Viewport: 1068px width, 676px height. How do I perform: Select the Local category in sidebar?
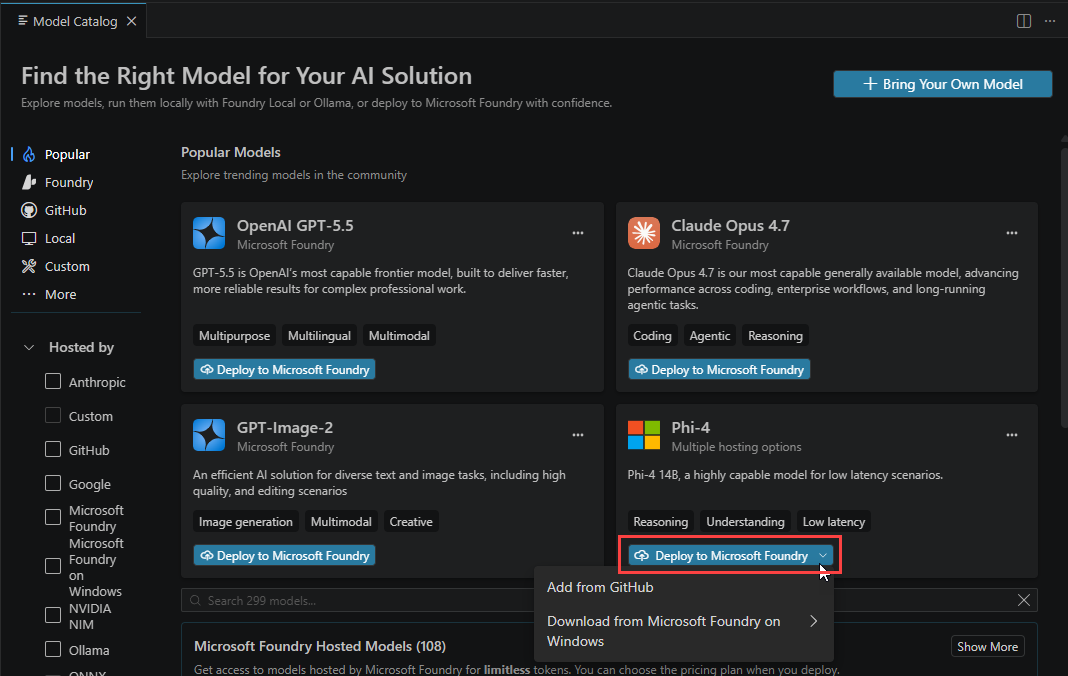click(48, 239)
